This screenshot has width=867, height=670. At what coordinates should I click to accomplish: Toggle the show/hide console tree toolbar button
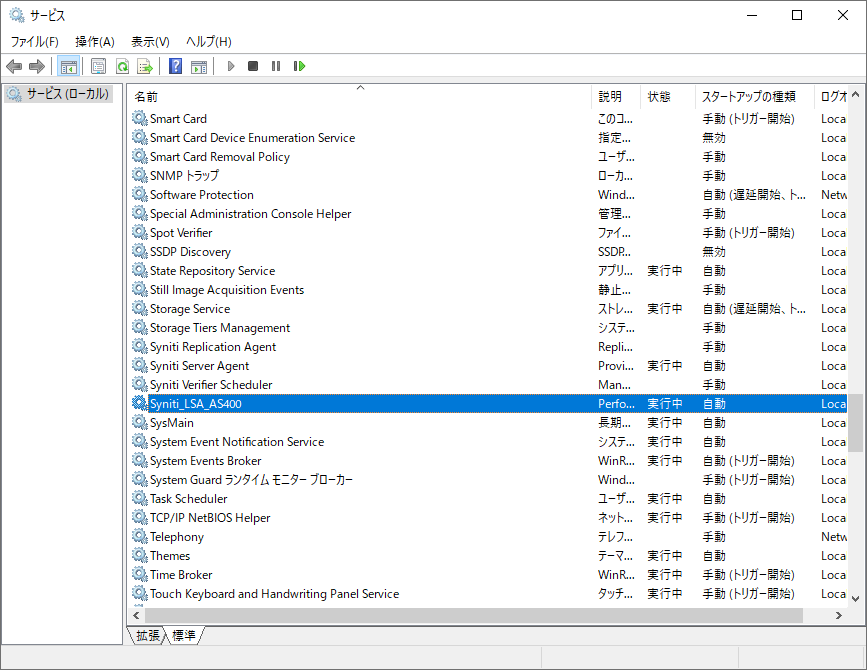(x=69, y=67)
